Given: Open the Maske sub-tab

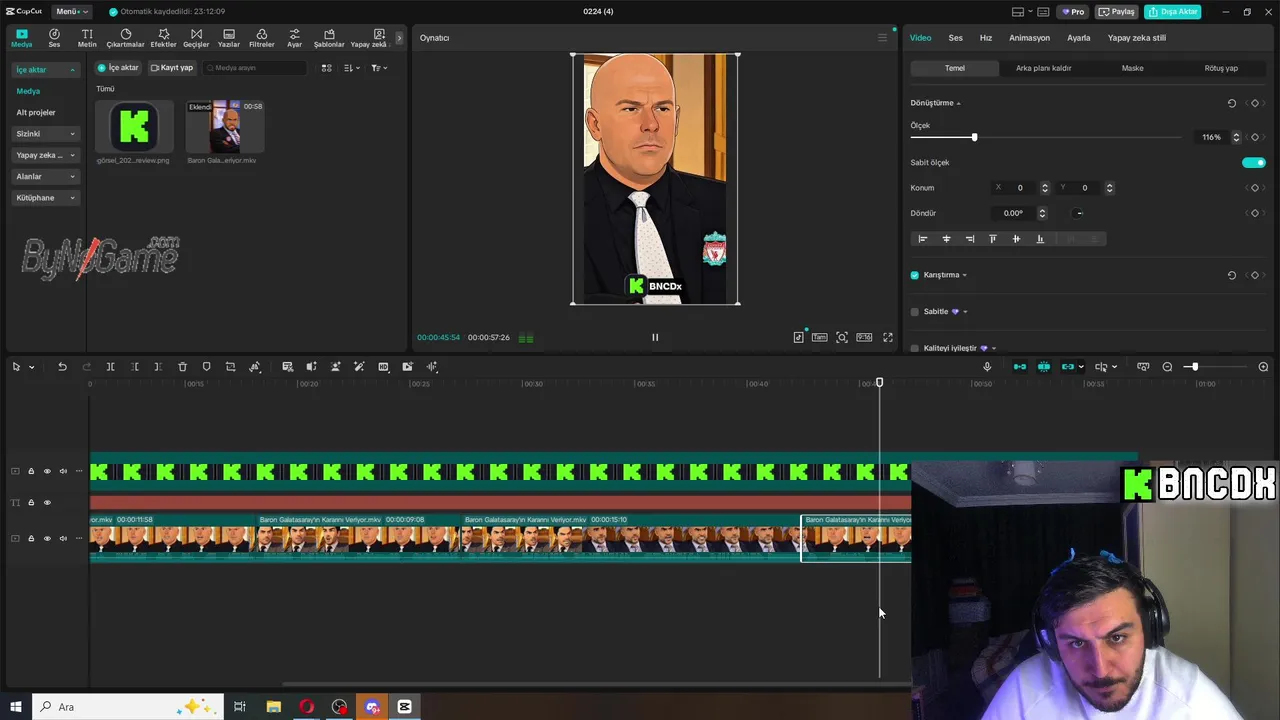Looking at the screenshot, I should point(1132,68).
